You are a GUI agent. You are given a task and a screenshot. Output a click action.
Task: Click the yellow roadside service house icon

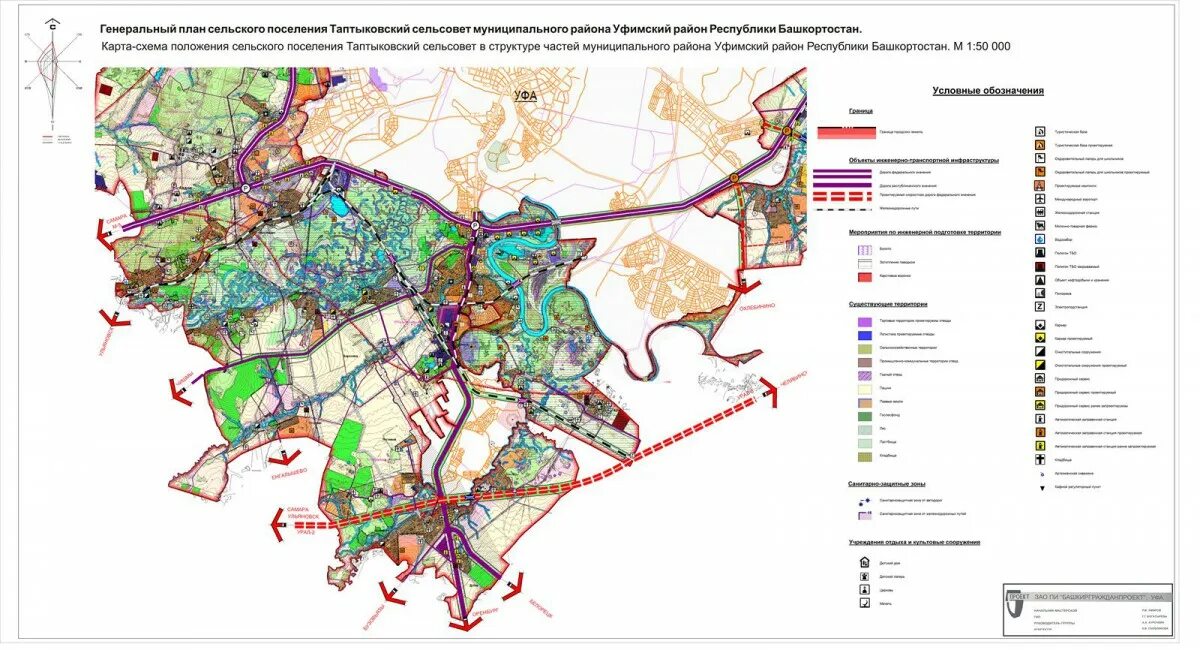[1040, 406]
